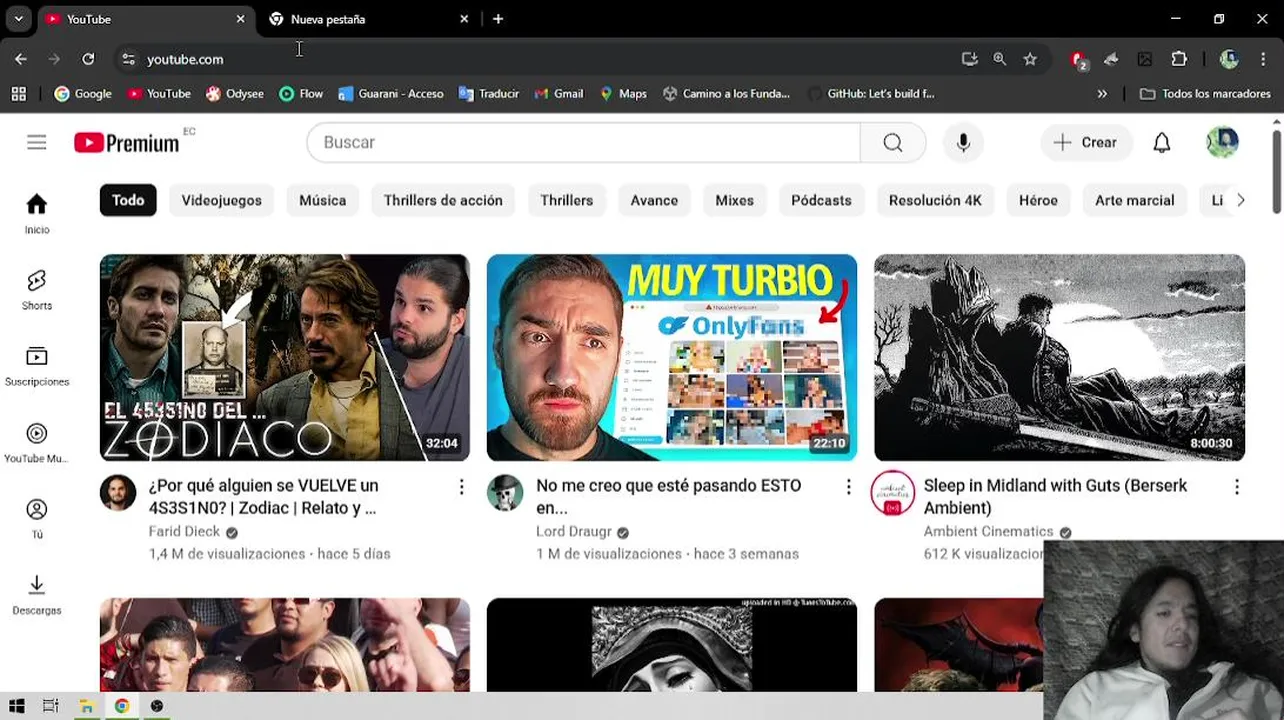Image resolution: width=1284 pixels, height=720 pixels.
Task: Select the Arte marcial chip
Action: 1134,200
